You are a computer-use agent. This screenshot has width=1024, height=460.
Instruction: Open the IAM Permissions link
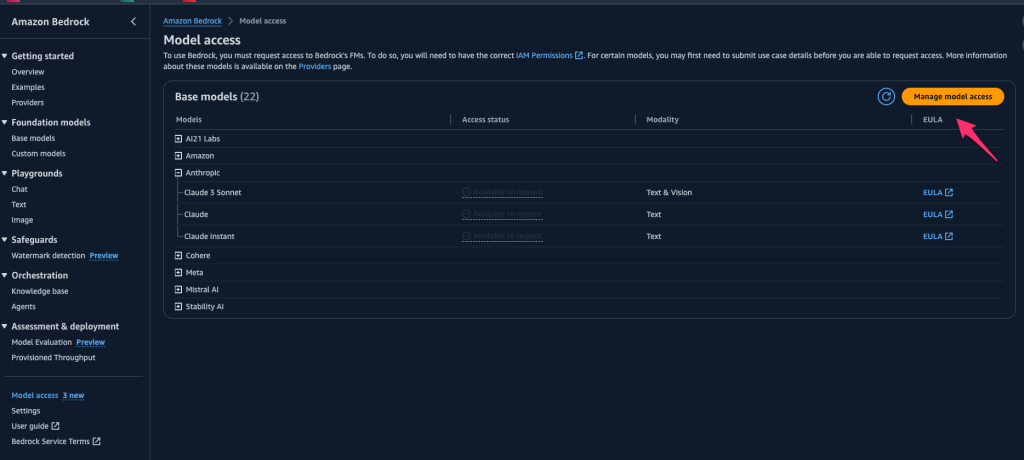pos(544,56)
